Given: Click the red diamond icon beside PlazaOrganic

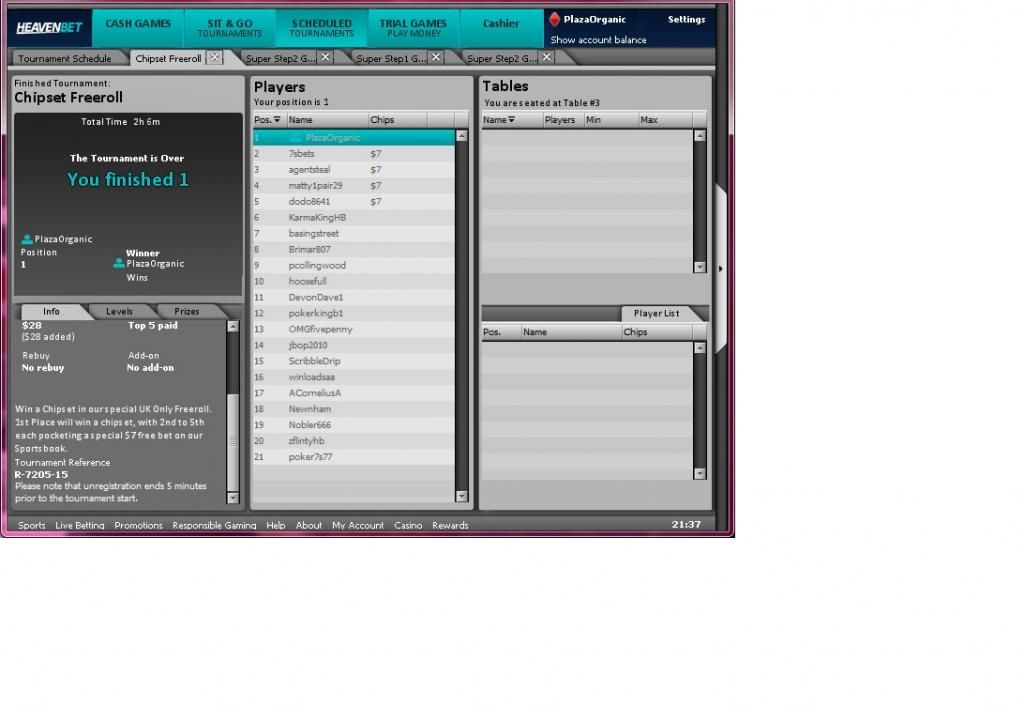Looking at the screenshot, I should point(555,19).
